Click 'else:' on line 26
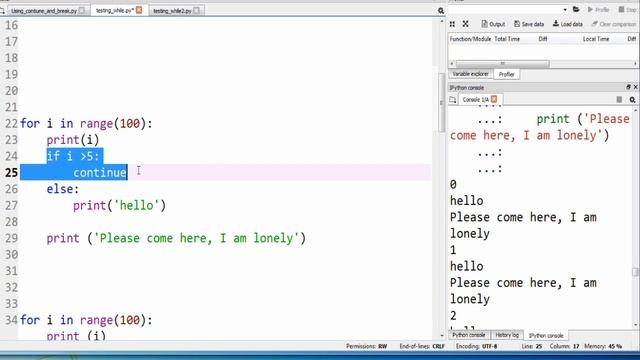 [x=63, y=189]
